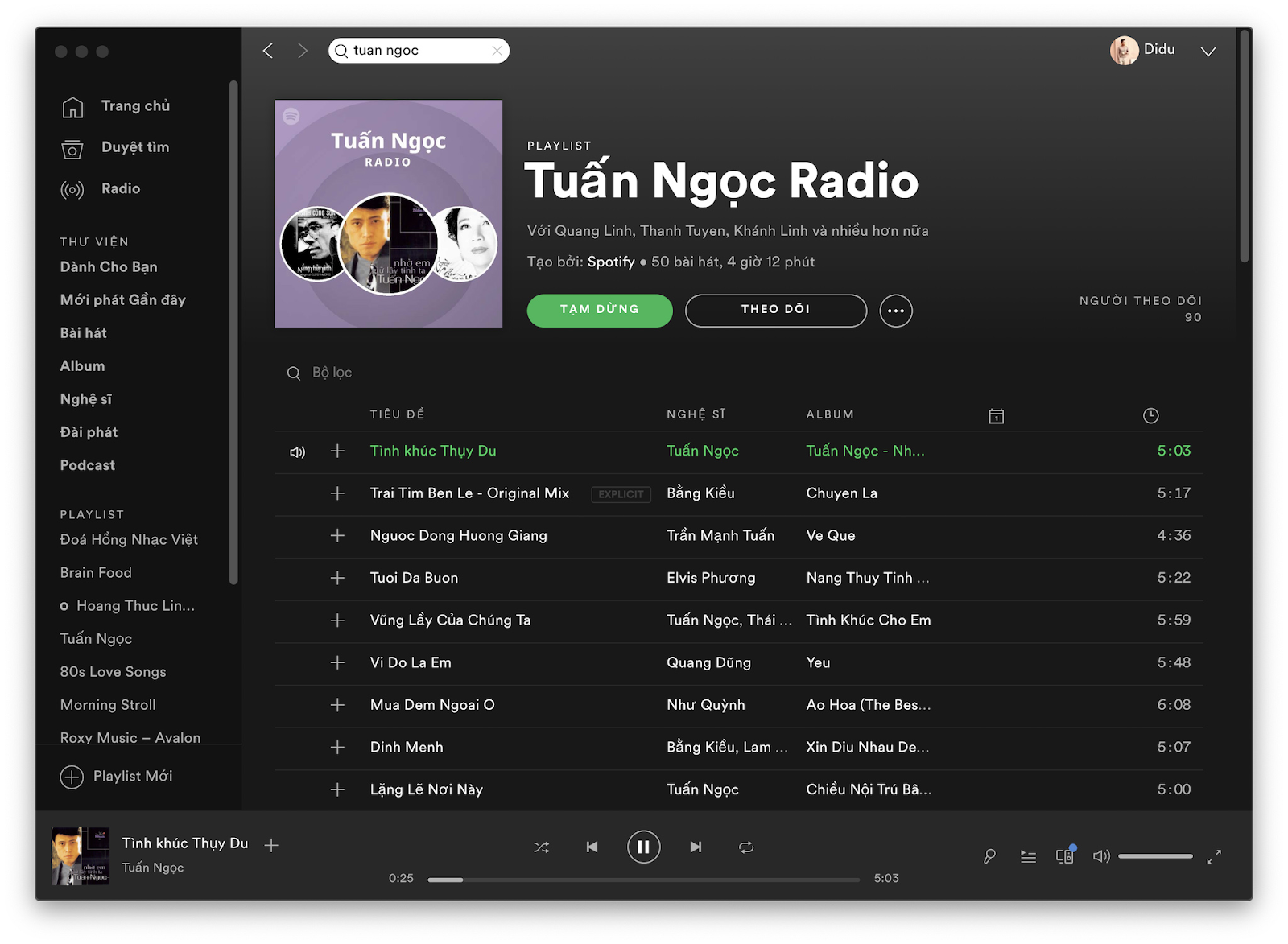The width and height of the screenshot is (1288, 944).
Task: Open Mới phát Gần đây section
Action: point(122,300)
